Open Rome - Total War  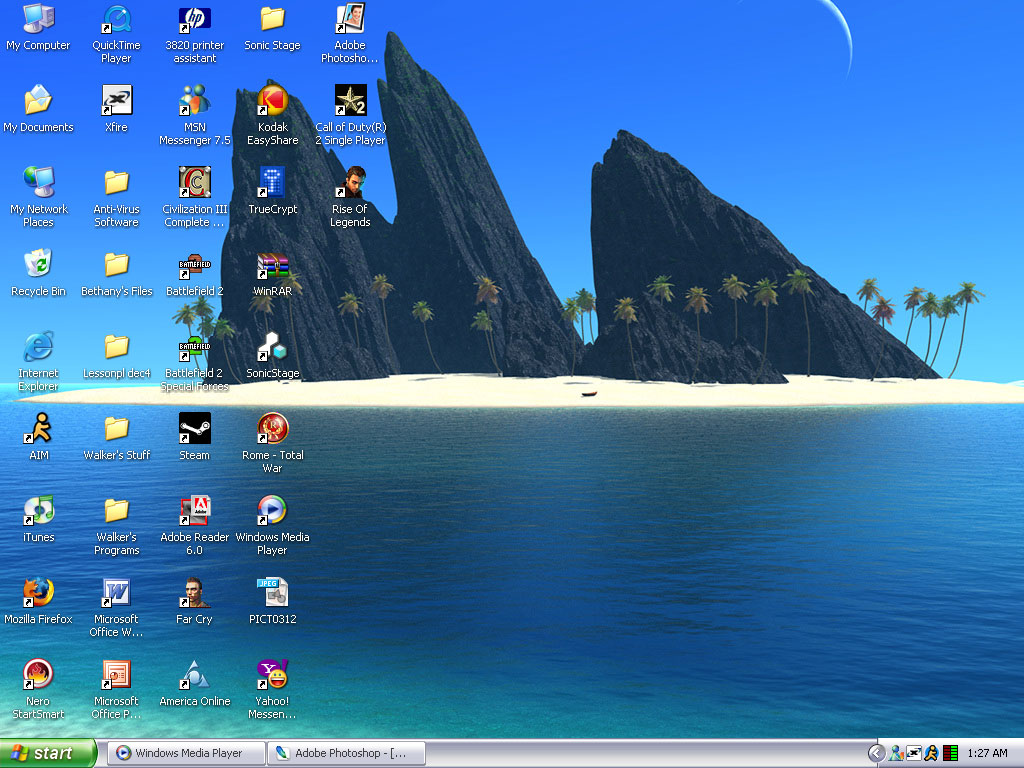pyautogui.click(x=272, y=428)
